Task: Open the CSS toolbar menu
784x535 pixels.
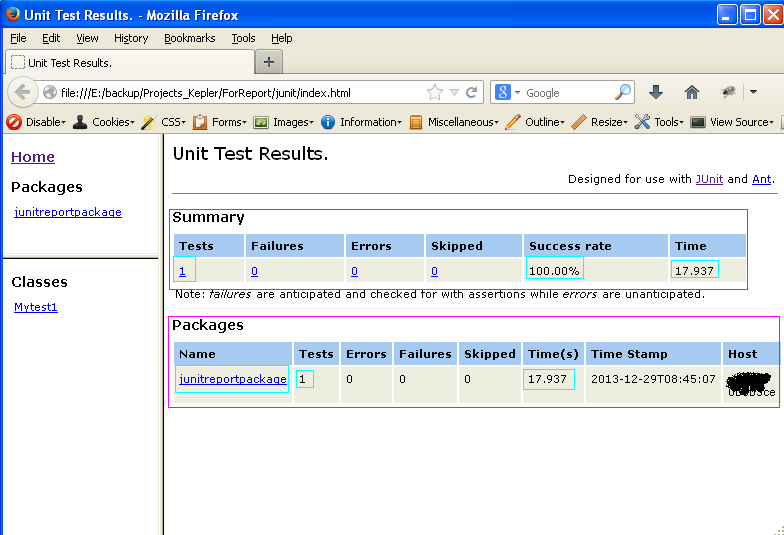Action: pos(164,122)
